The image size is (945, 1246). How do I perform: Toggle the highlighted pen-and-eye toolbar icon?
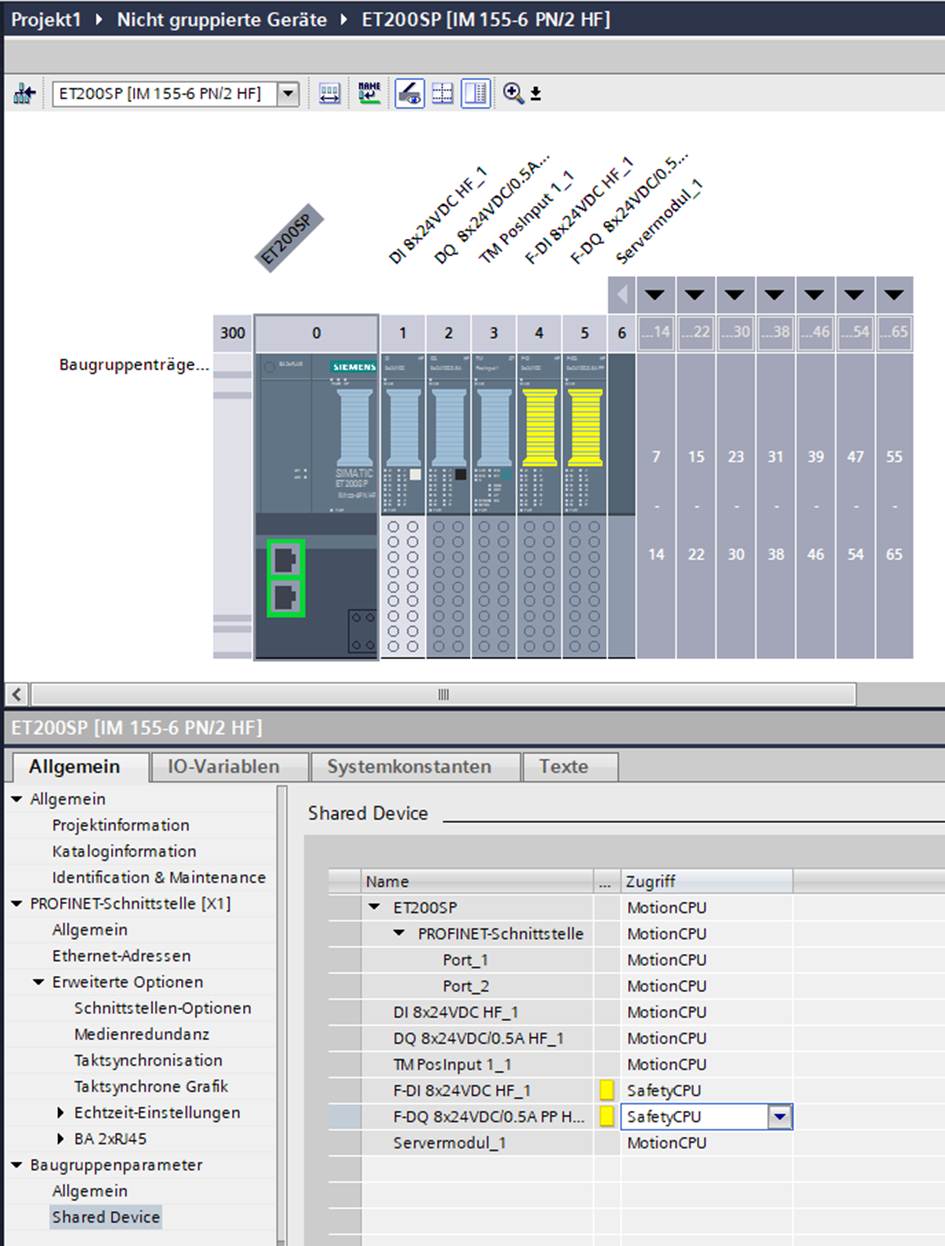[x=409, y=94]
